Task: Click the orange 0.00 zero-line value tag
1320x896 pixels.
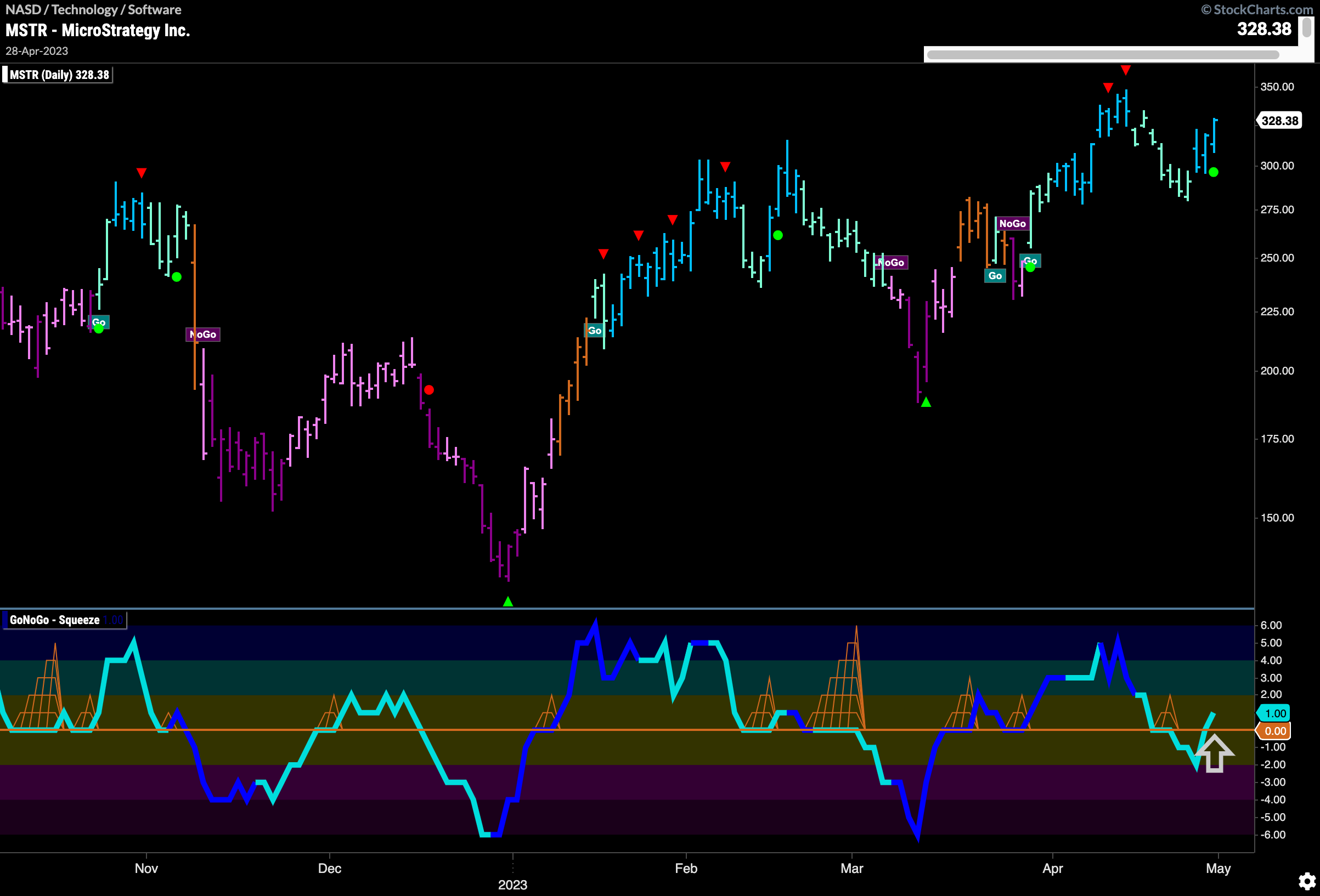Action: (x=1273, y=731)
